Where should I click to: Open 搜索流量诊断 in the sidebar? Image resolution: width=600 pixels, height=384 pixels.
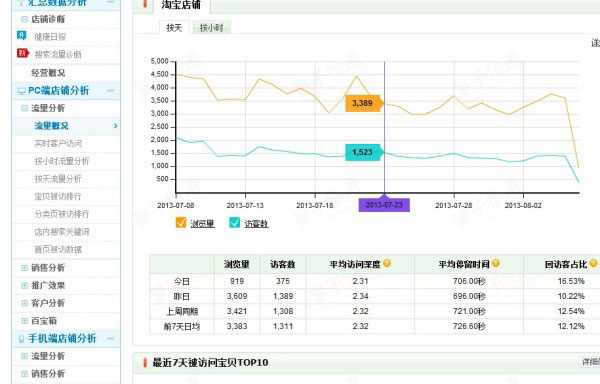point(58,54)
